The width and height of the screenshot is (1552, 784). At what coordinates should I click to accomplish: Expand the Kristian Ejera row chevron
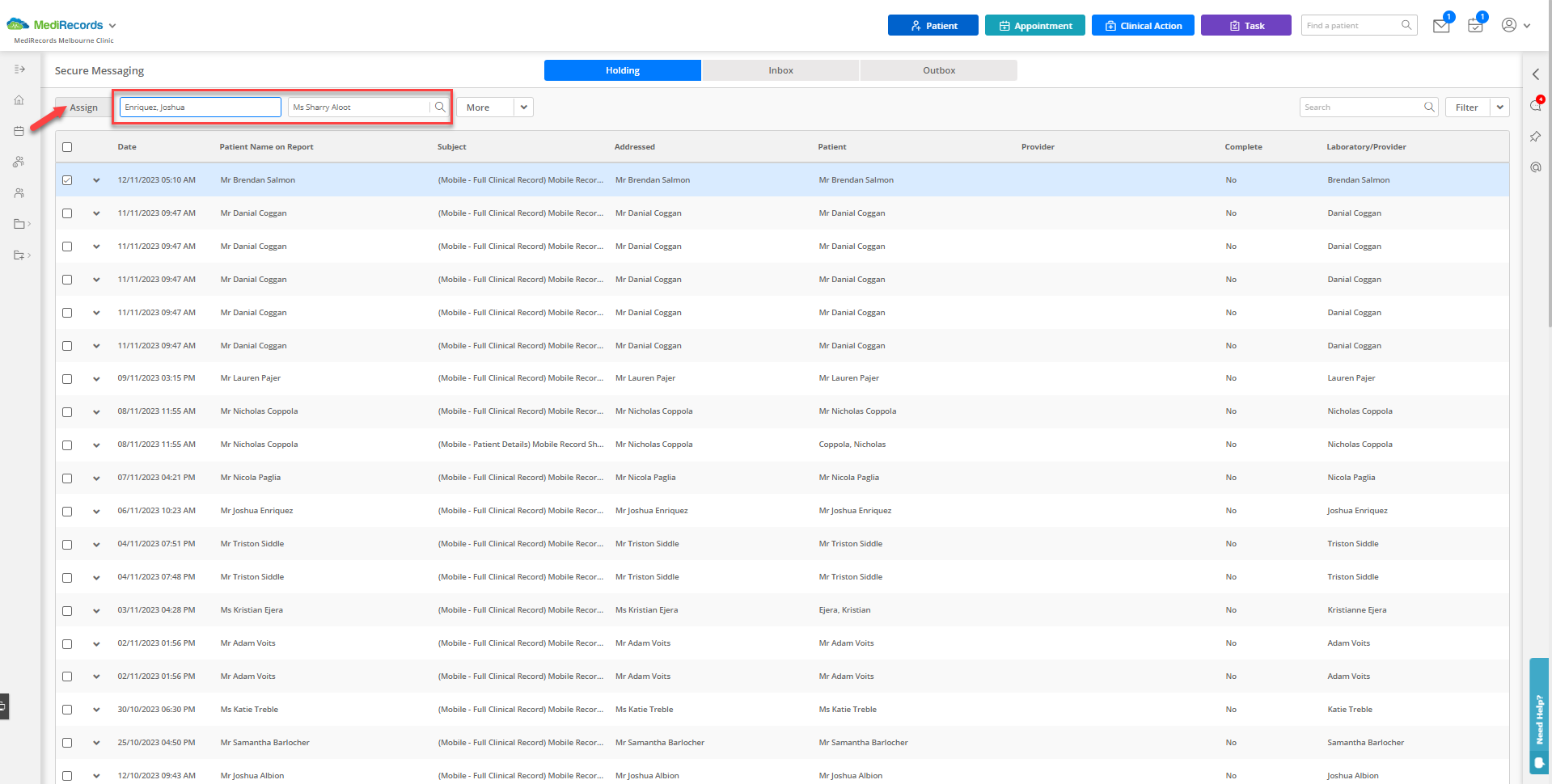(96, 611)
